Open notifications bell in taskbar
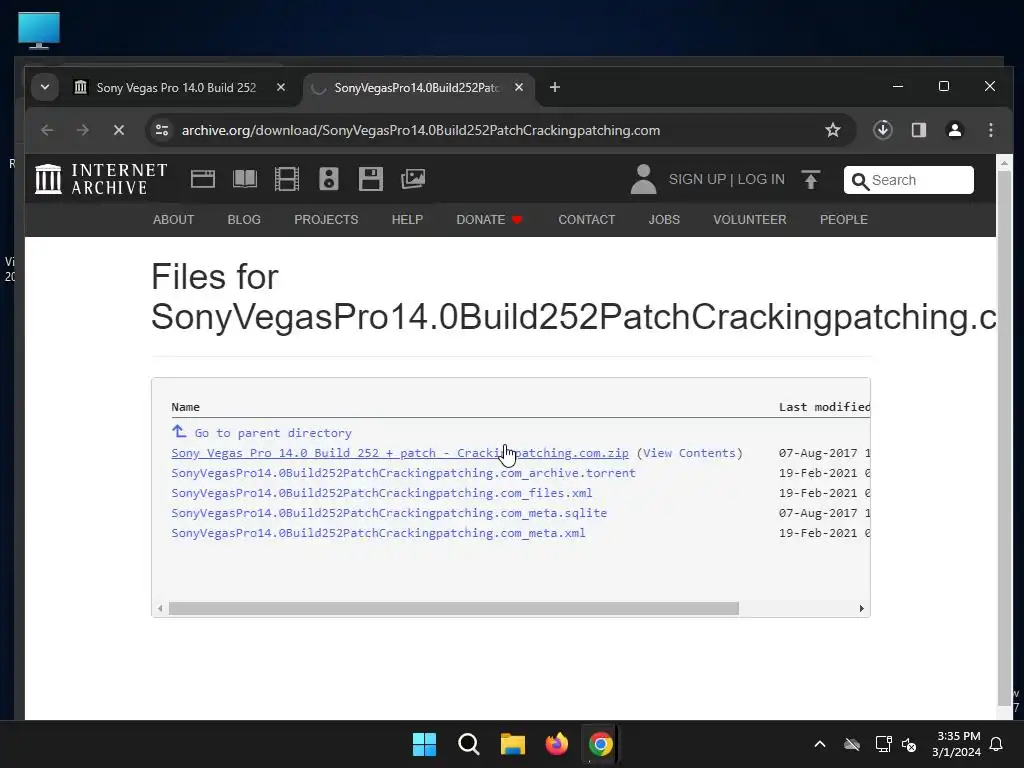 point(996,744)
